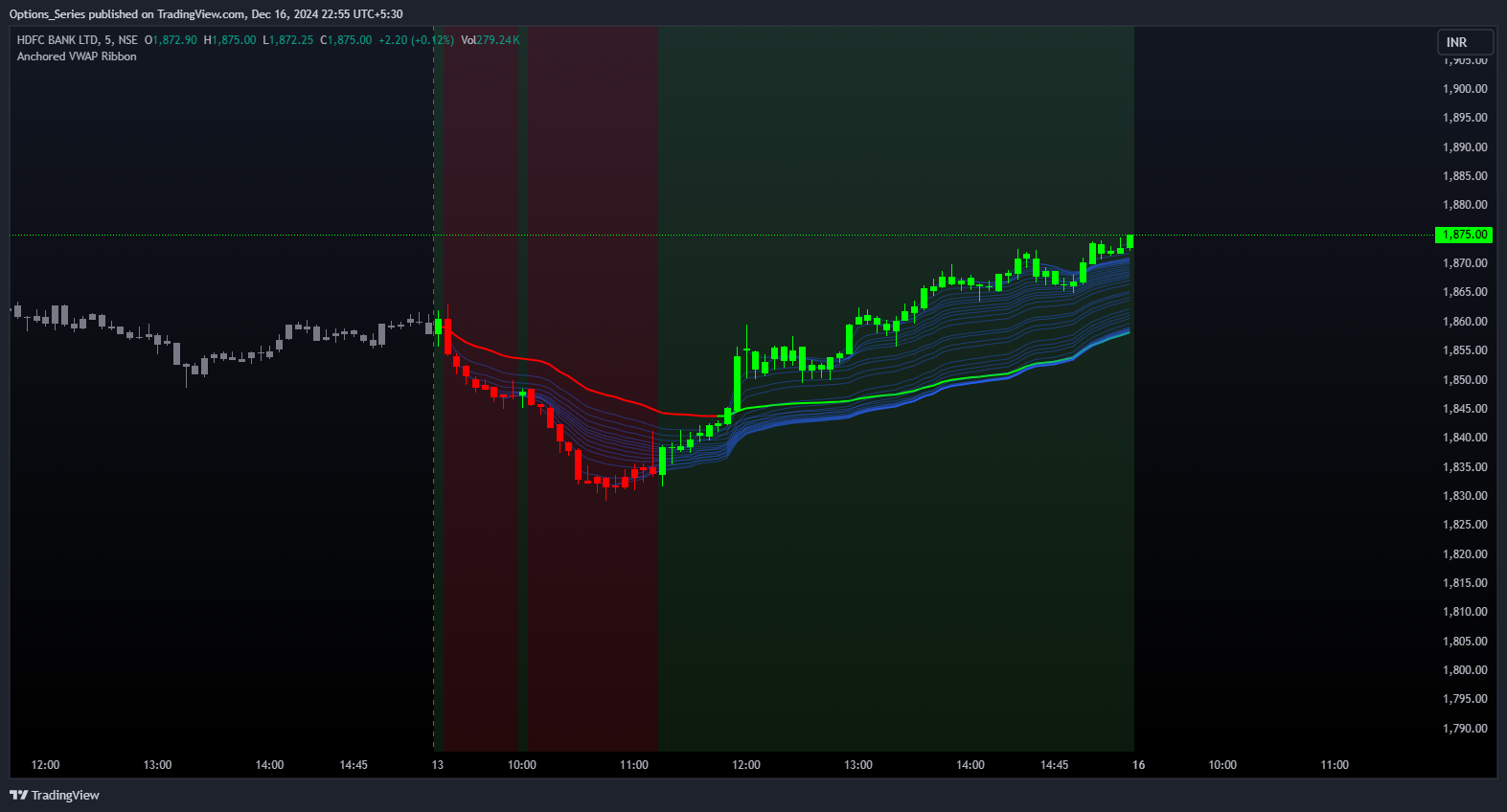
Task: Click the closing price C1,875.00 value
Action: tap(346, 40)
